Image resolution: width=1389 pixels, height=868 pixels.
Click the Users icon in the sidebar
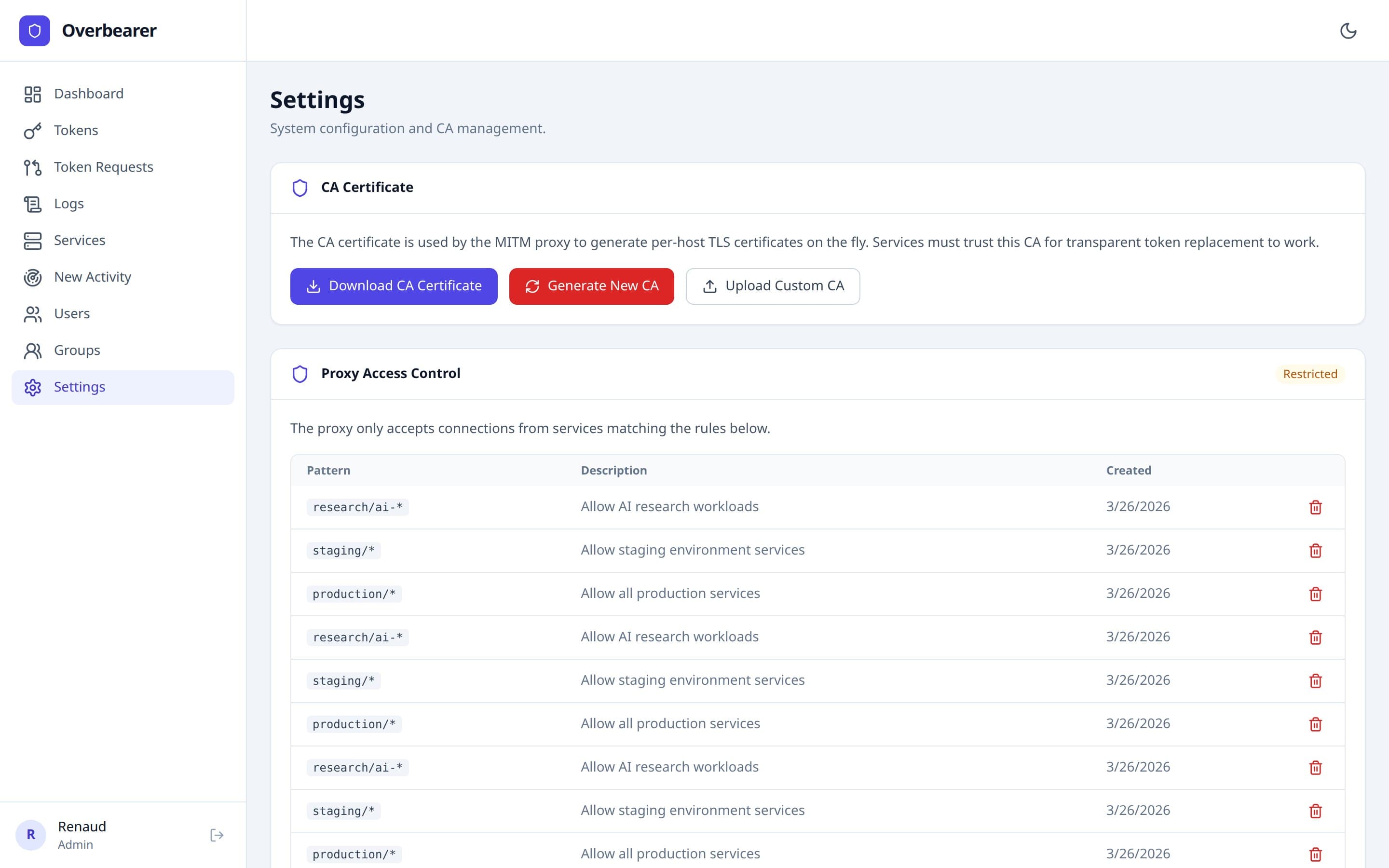pos(32,313)
